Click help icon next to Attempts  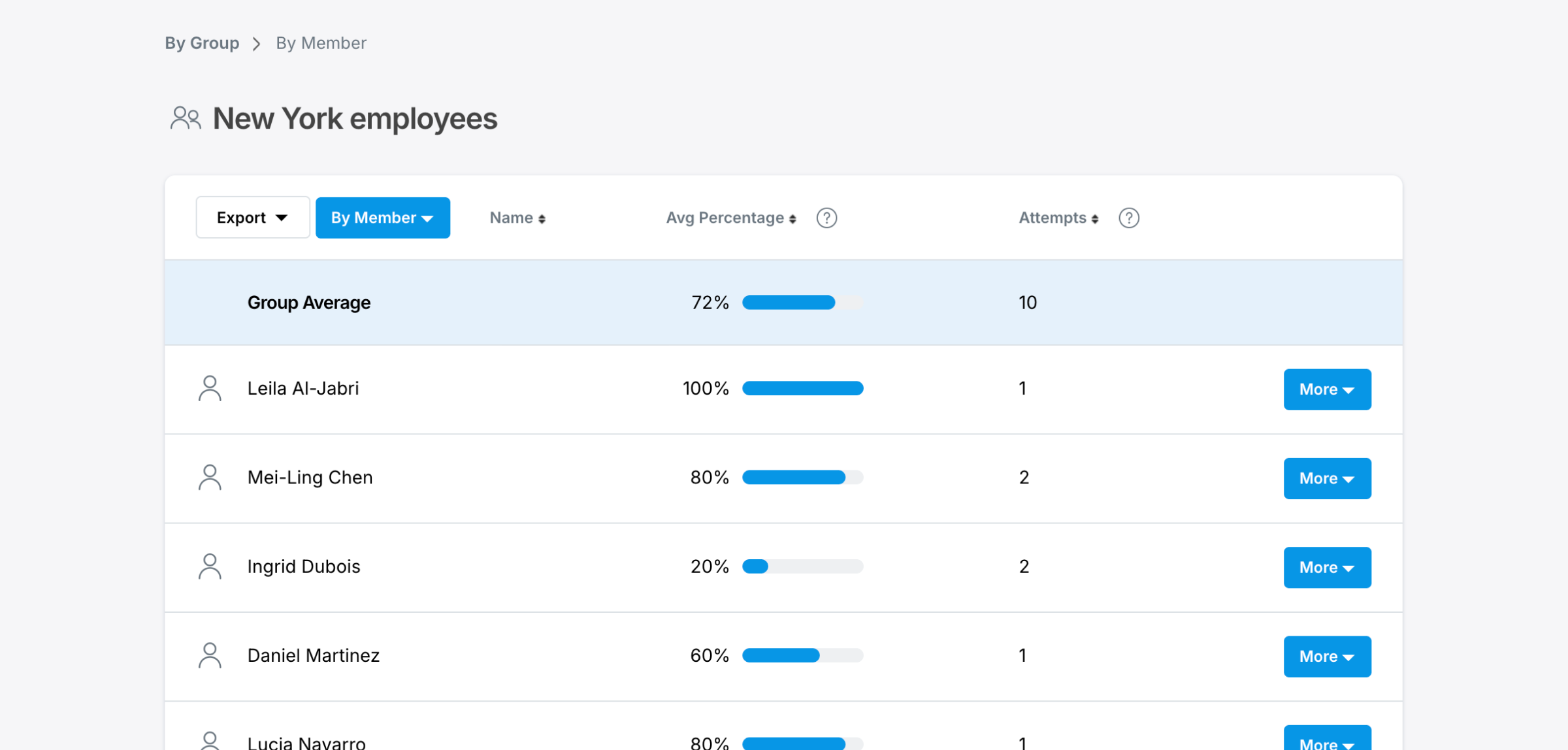tap(1128, 218)
